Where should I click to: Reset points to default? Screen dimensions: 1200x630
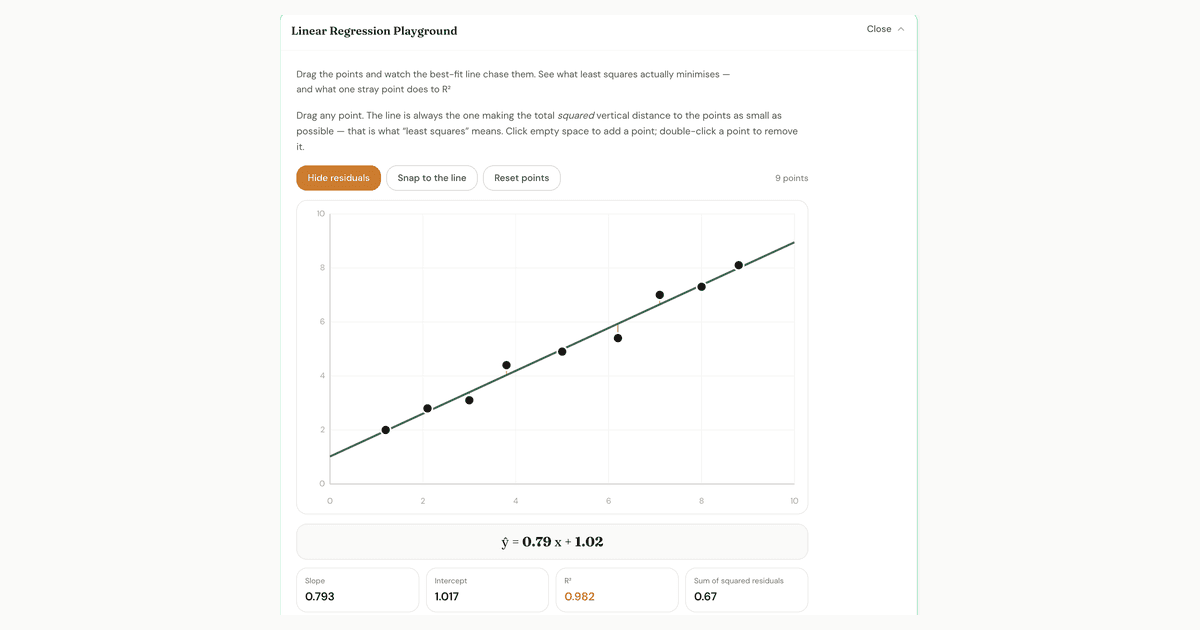pyautogui.click(x=522, y=178)
